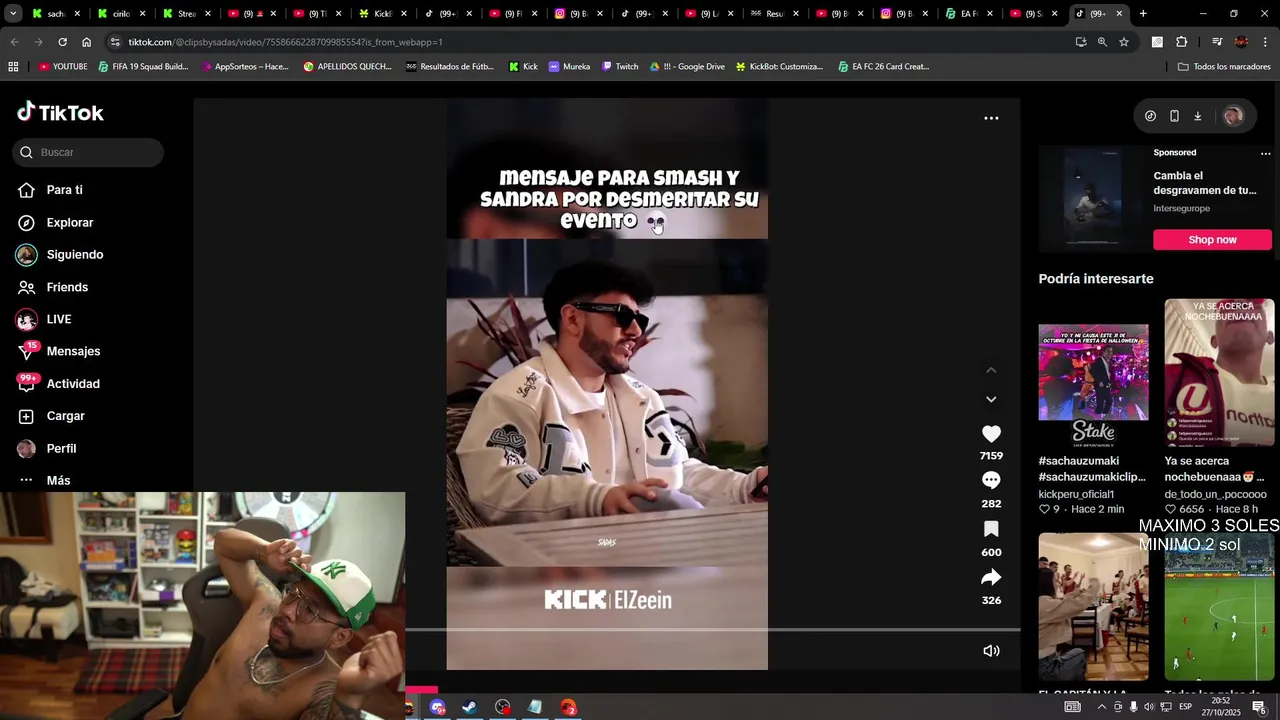Open the sponsored ad thumbnail
Viewport: 1280px width, 720px height.
1092,199
